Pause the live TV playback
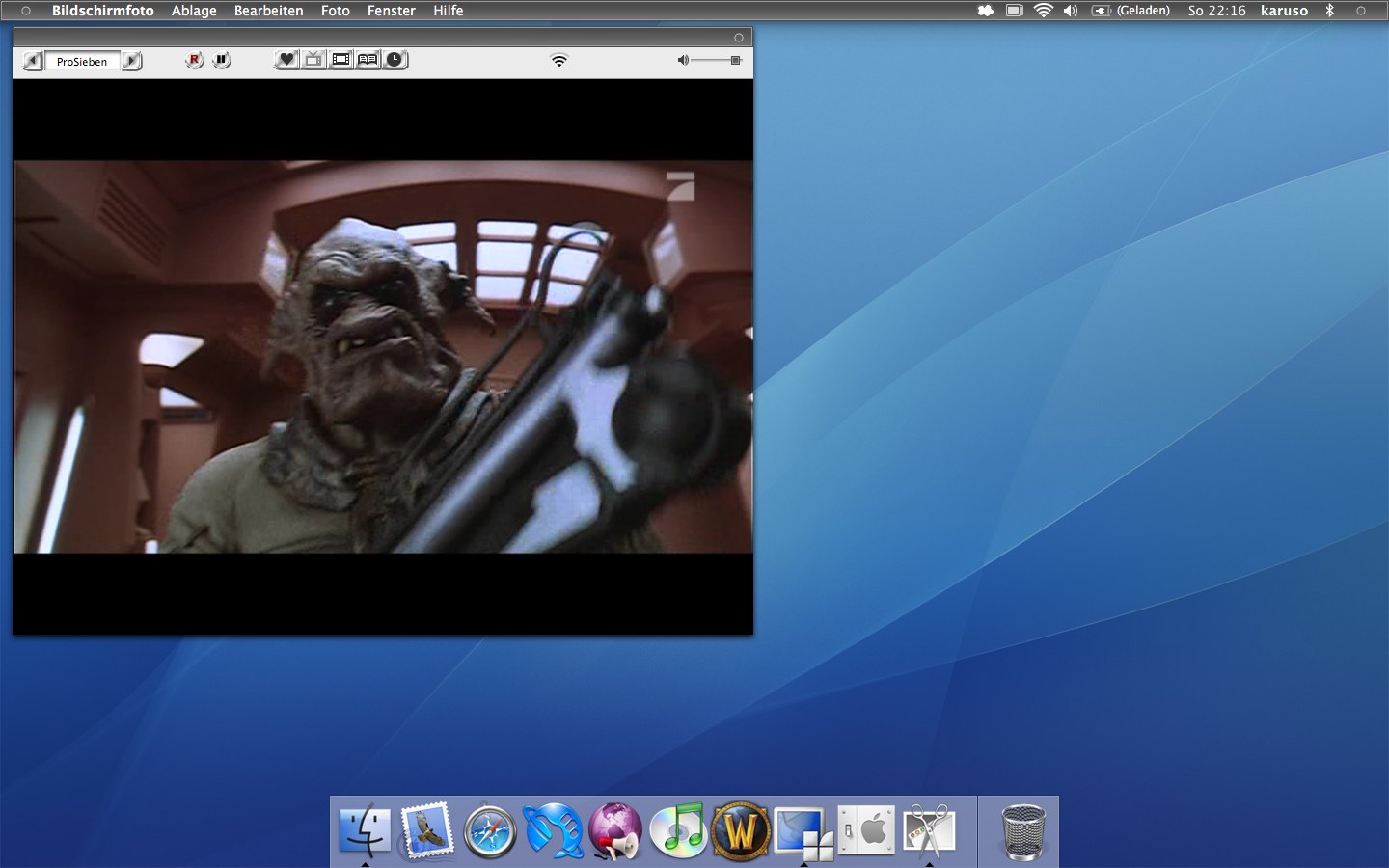This screenshot has width=1389, height=868. point(222,60)
